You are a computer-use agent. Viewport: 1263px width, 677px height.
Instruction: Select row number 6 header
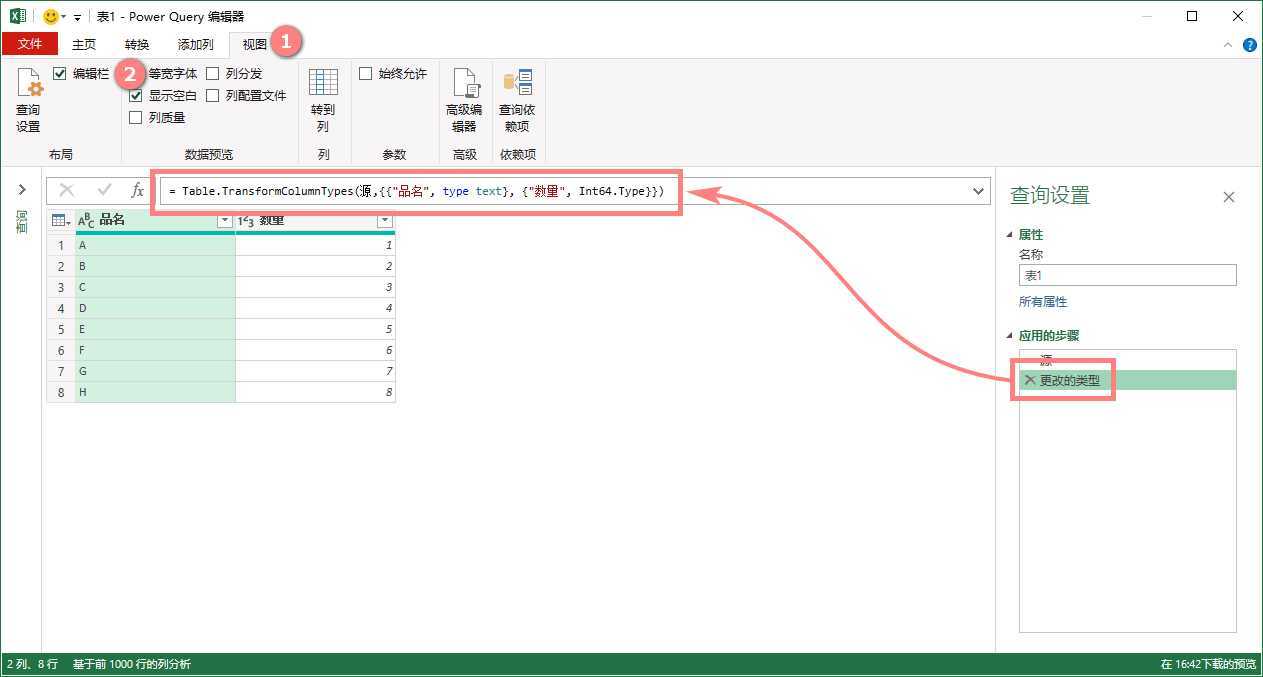point(61,350)
